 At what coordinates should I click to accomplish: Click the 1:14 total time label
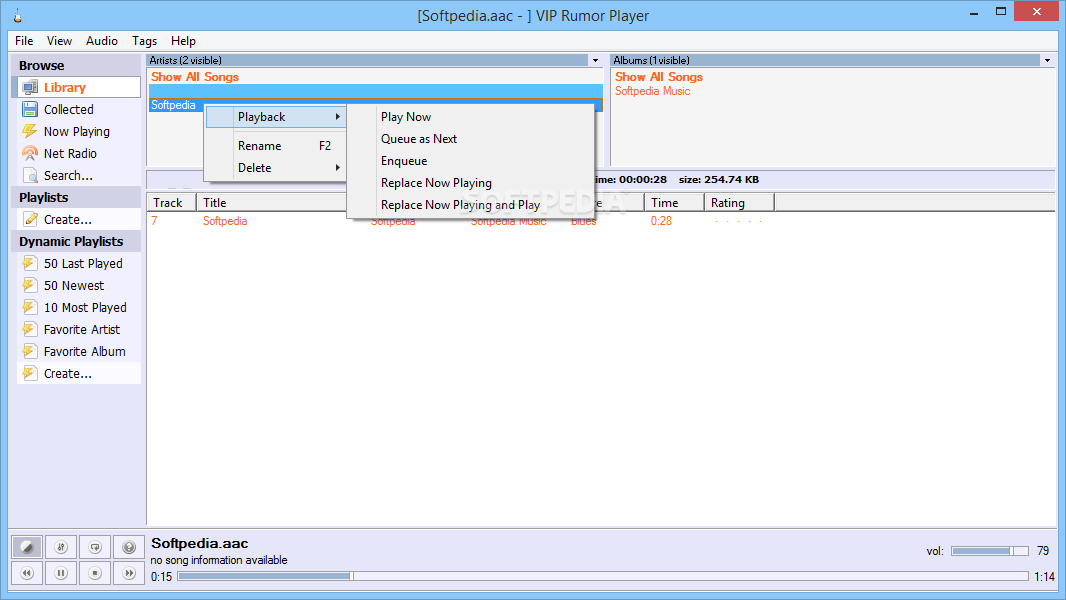click(1044, 576)
